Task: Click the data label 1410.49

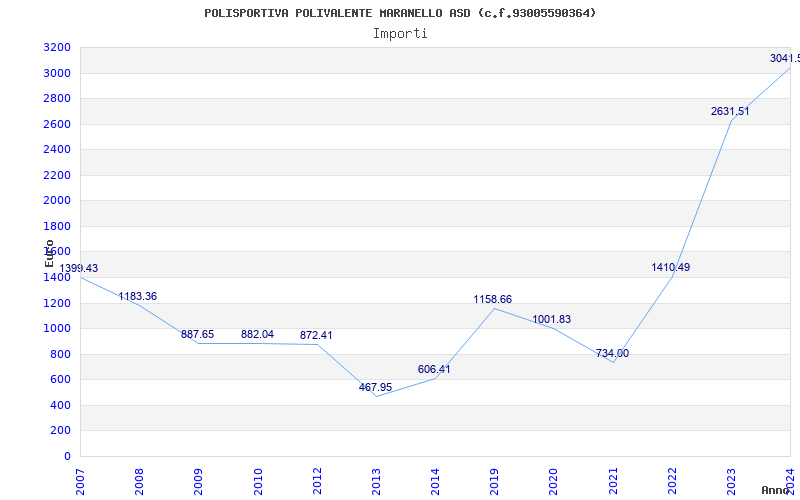Action: [670, 267]
